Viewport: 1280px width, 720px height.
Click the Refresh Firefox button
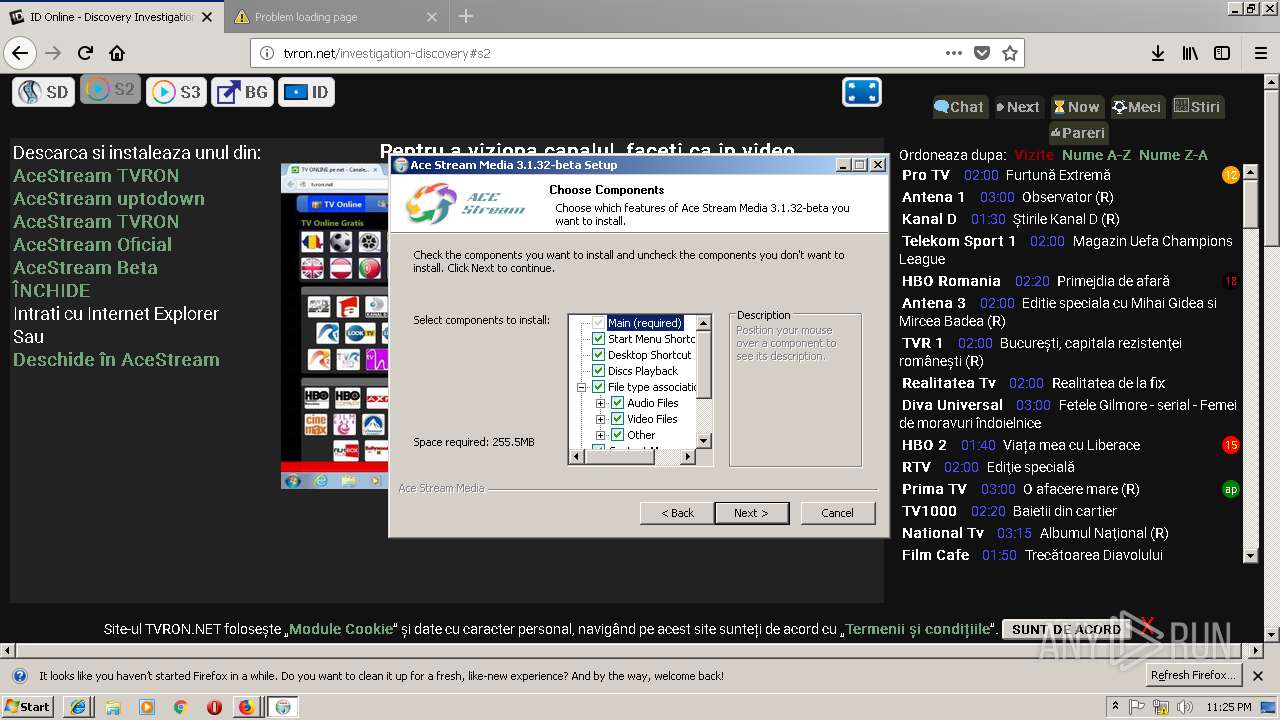[x=1193, y=675]
